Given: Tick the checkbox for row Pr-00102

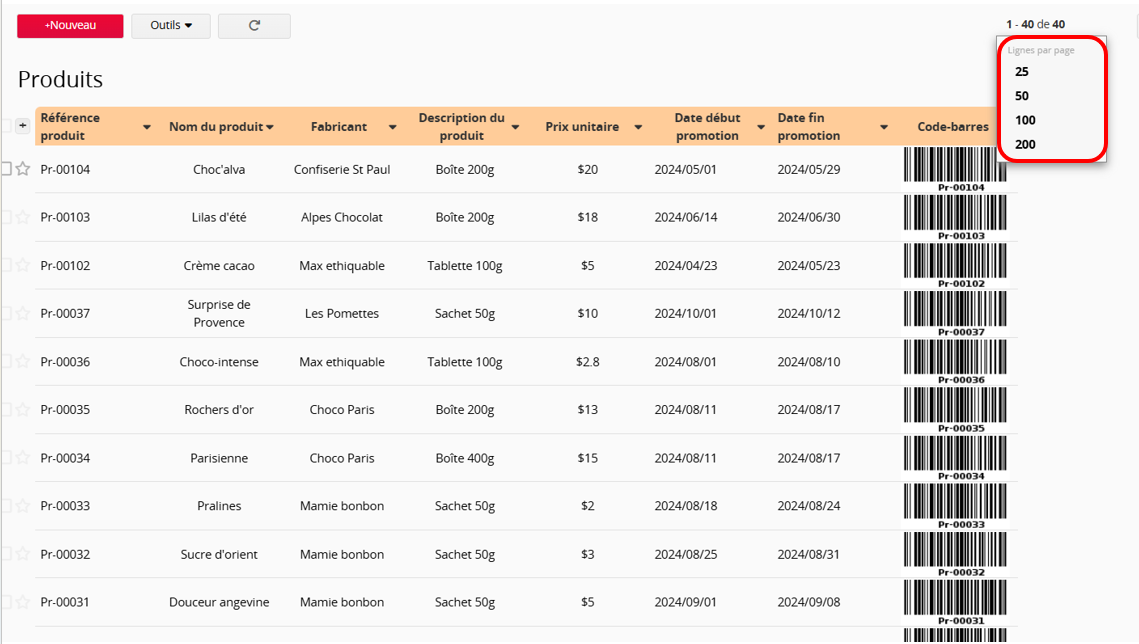Looking at the screenshot, I should pos(6,265).
